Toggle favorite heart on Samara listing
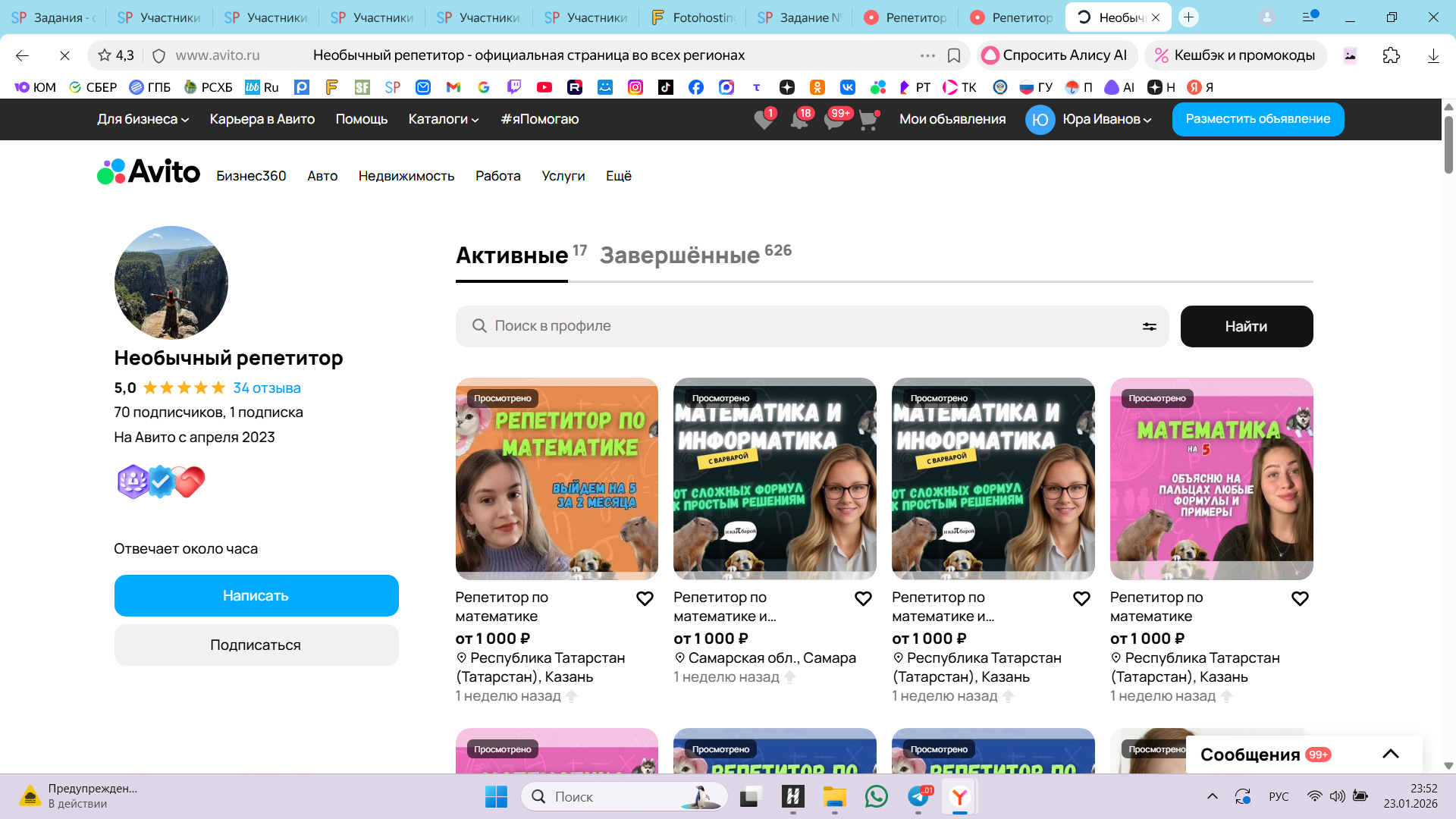The height and width of the screenshot is (819, 1456). coord(863,599)
